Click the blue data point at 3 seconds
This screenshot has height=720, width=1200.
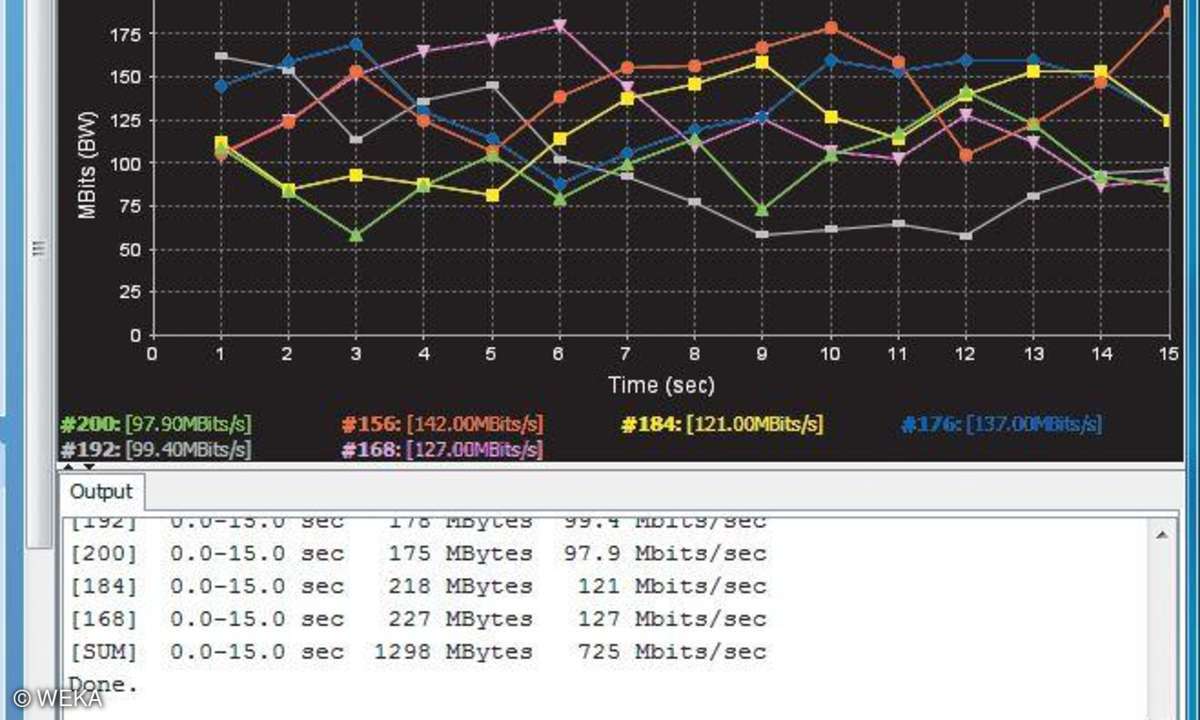355,44
